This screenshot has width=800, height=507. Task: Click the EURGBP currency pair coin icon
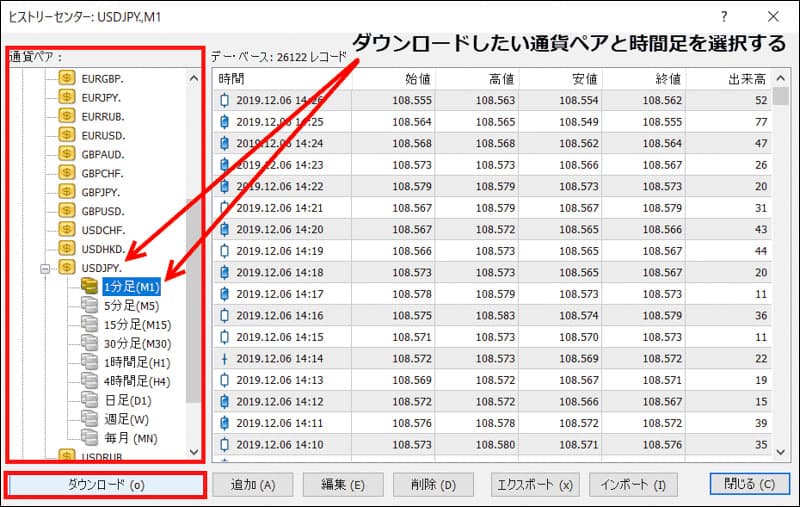tap(67, 77)
